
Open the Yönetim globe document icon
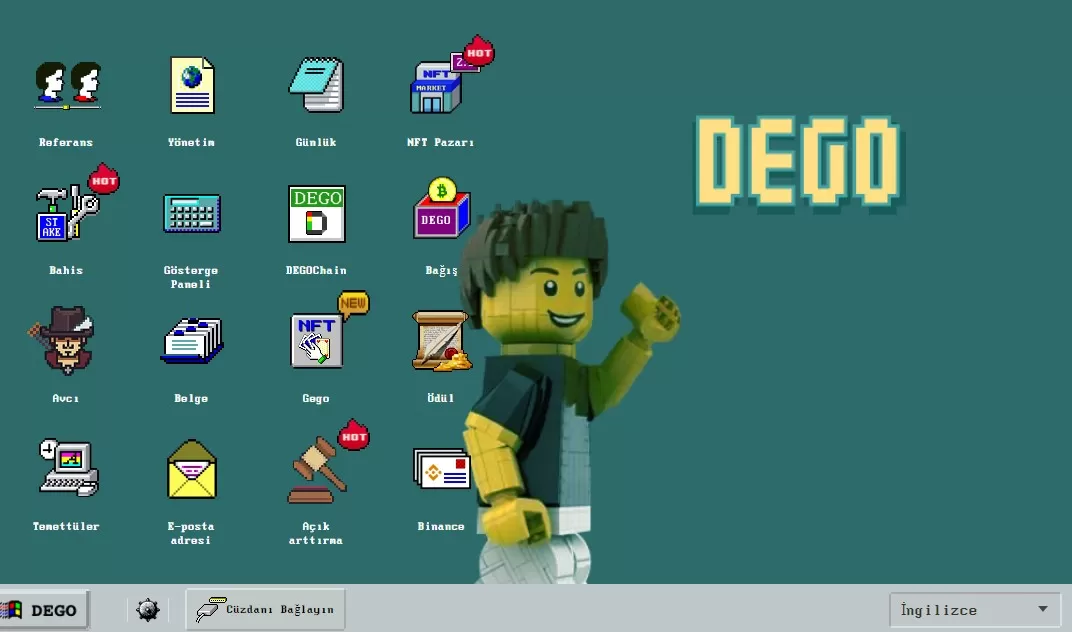[x=191, y=85]
